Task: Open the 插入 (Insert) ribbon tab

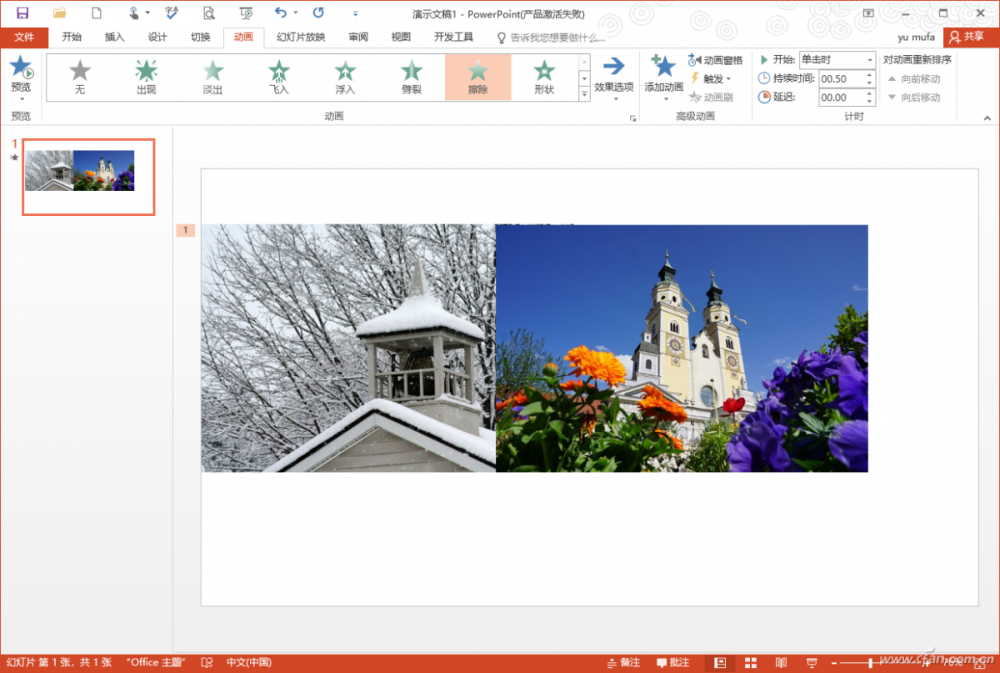Action: click(x=114, y=37)
